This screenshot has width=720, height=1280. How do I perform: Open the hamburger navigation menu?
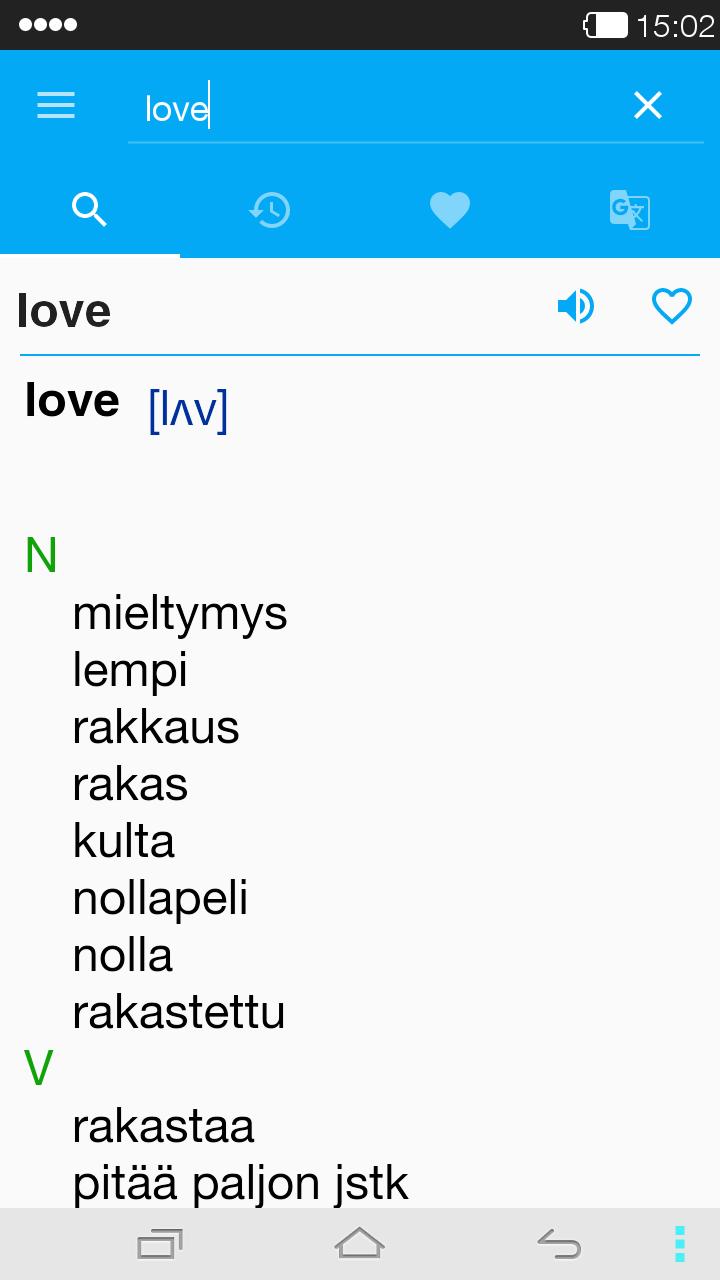[x=56, y=105]
